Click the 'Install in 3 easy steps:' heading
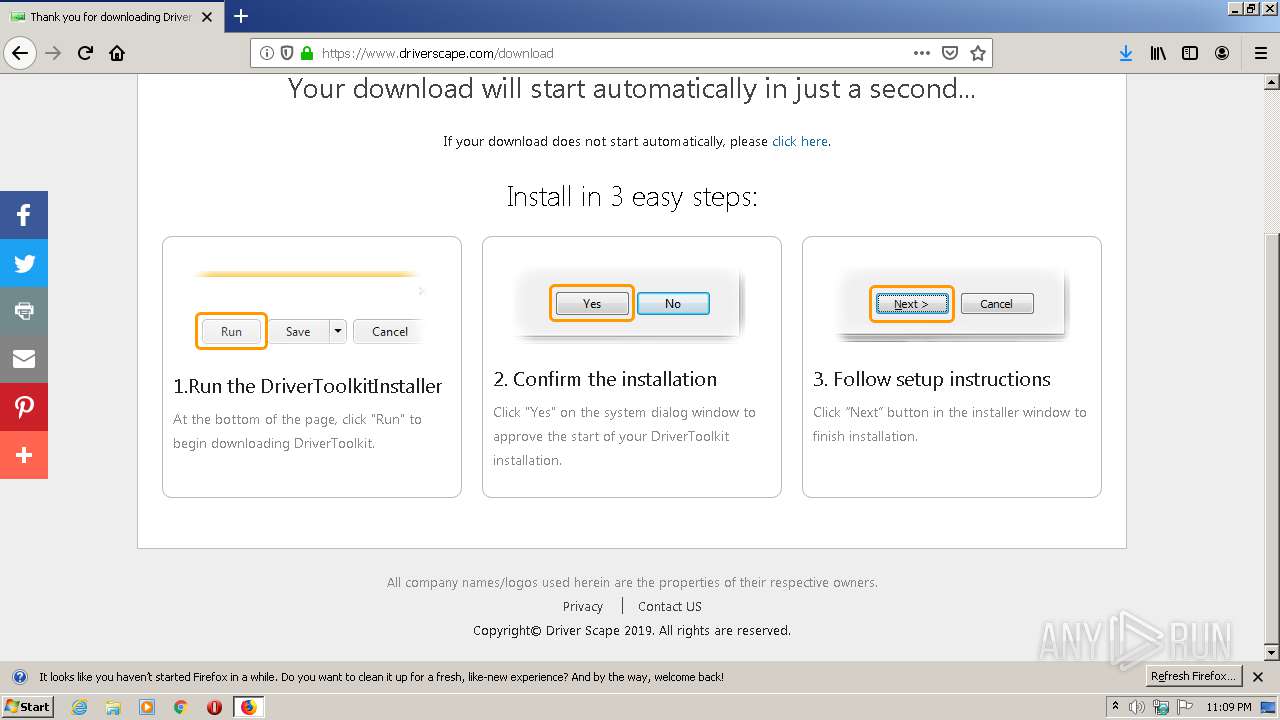The image size is (1280, 720). coord(632,197)
